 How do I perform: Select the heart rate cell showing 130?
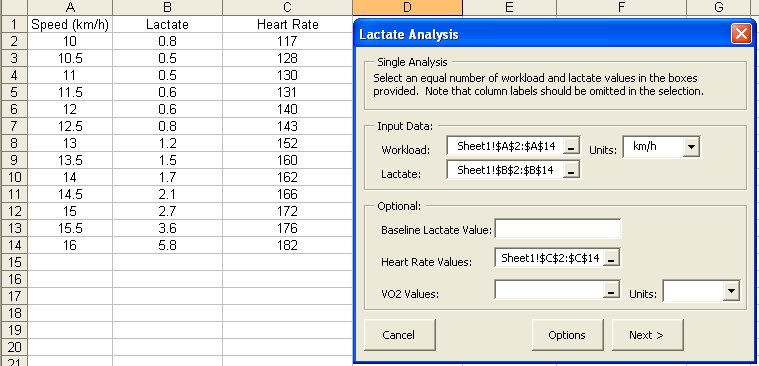pos(288,76)
